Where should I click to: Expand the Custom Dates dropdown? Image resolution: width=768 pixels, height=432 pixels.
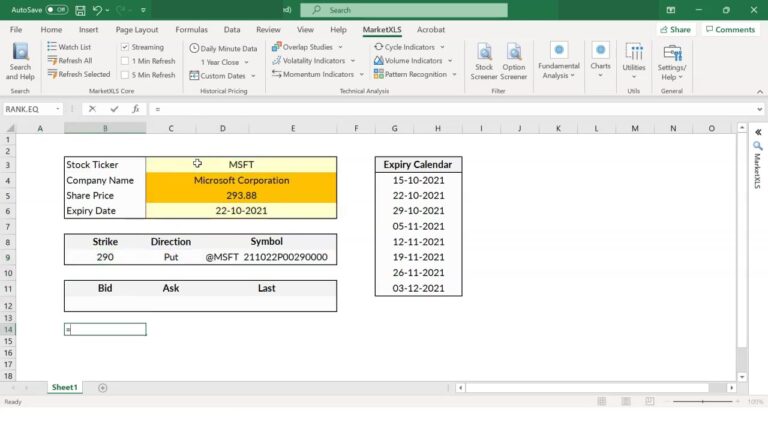tap(253, 76)
